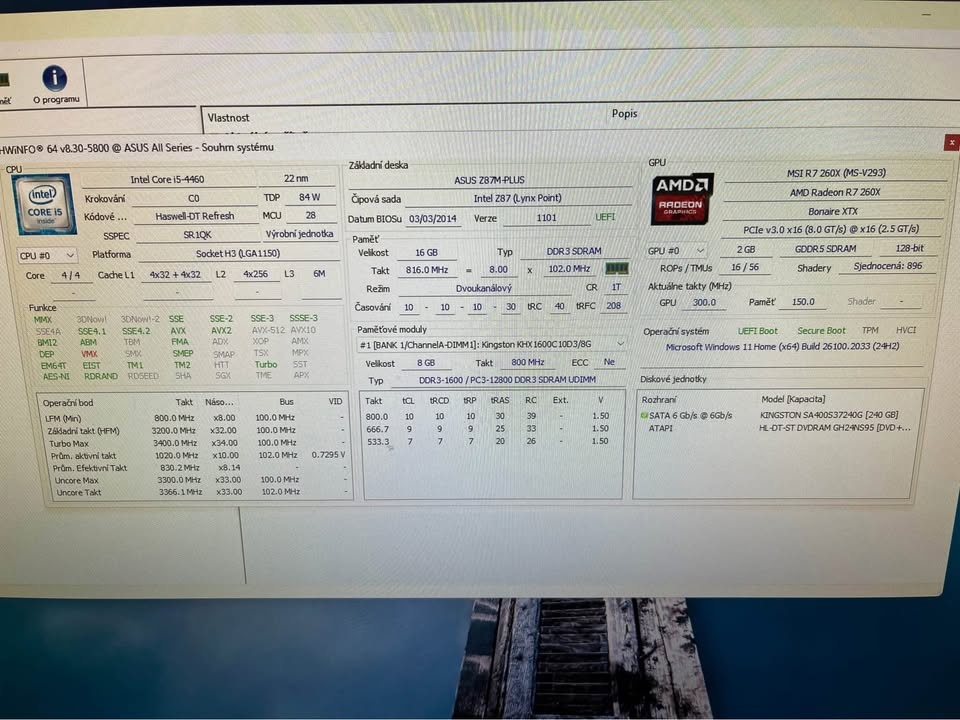Click the "Popis" column header
The image size is (960, 720).
624,113
